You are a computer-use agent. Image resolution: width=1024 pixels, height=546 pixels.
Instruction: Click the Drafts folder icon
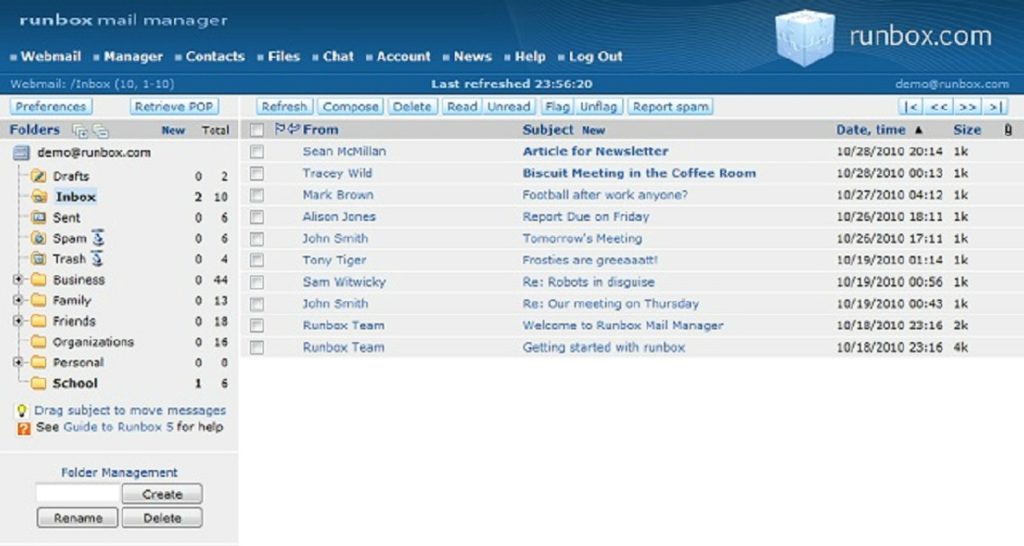click(39, 176)
